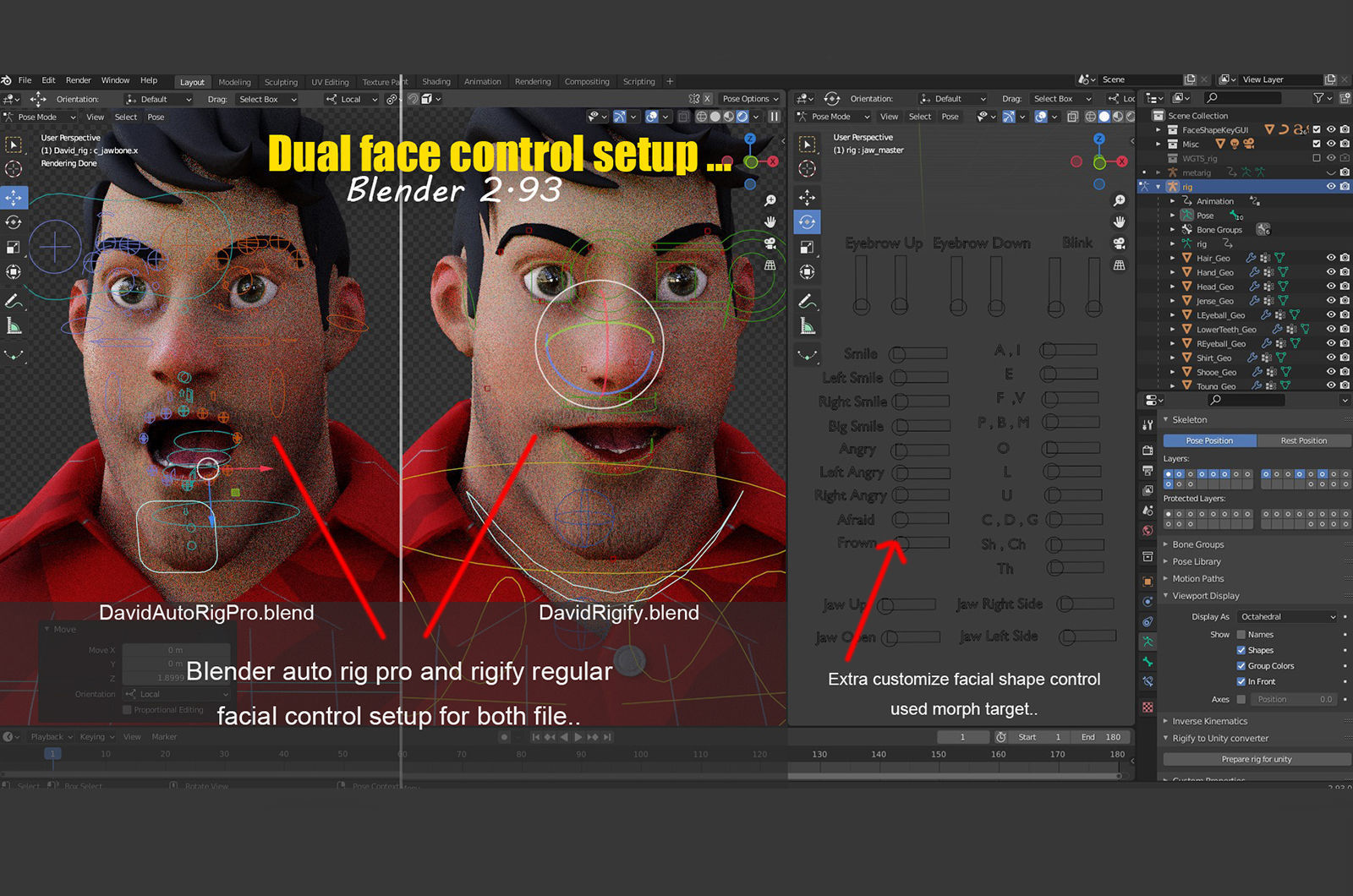This screenshot has height=896, width=1353.
Task: Open the Scripting workspace tab
Action: pos(639,82)
